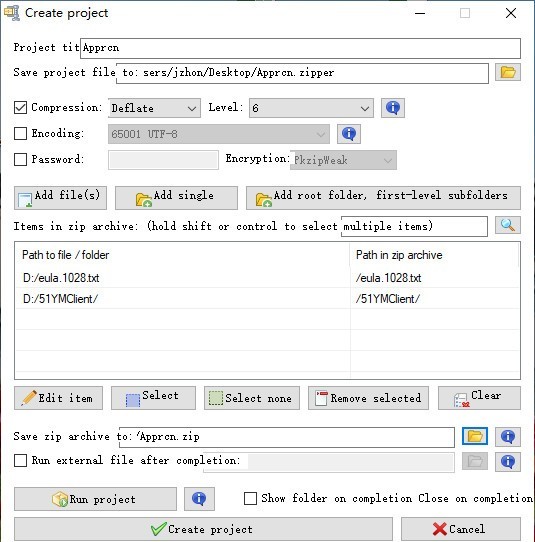Click the Add single folder button
535x542 pixels.
click(176, 198)
